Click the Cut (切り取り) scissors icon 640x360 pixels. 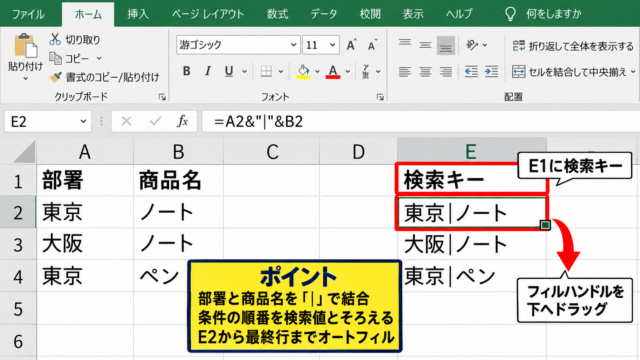(55, 40)
